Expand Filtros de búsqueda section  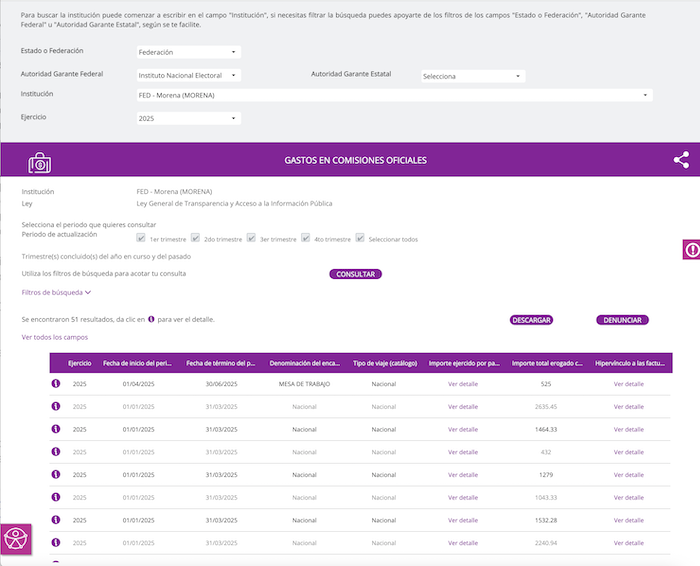[56, 293]
